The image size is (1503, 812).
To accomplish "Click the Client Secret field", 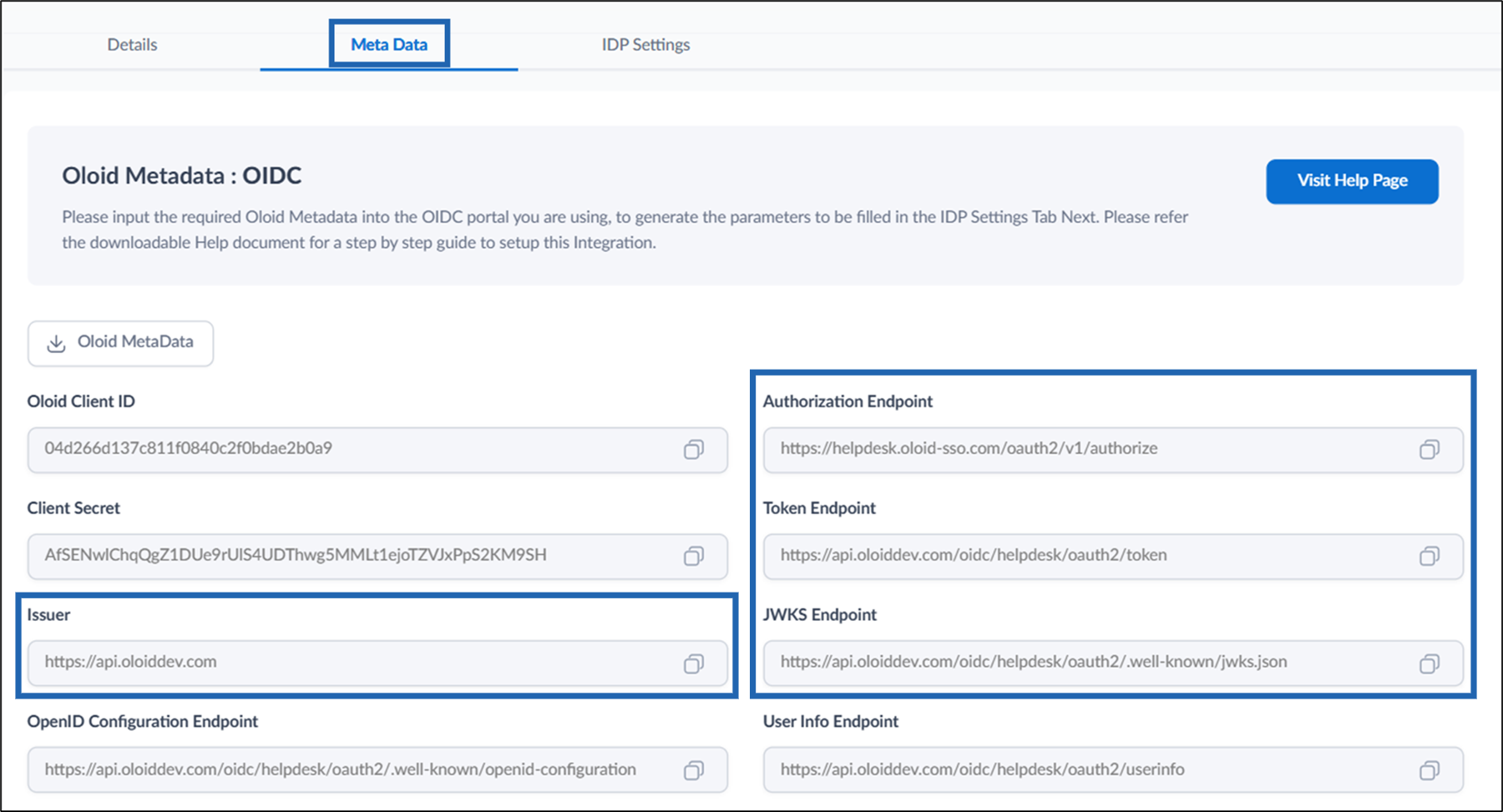I will coord(377,557).
